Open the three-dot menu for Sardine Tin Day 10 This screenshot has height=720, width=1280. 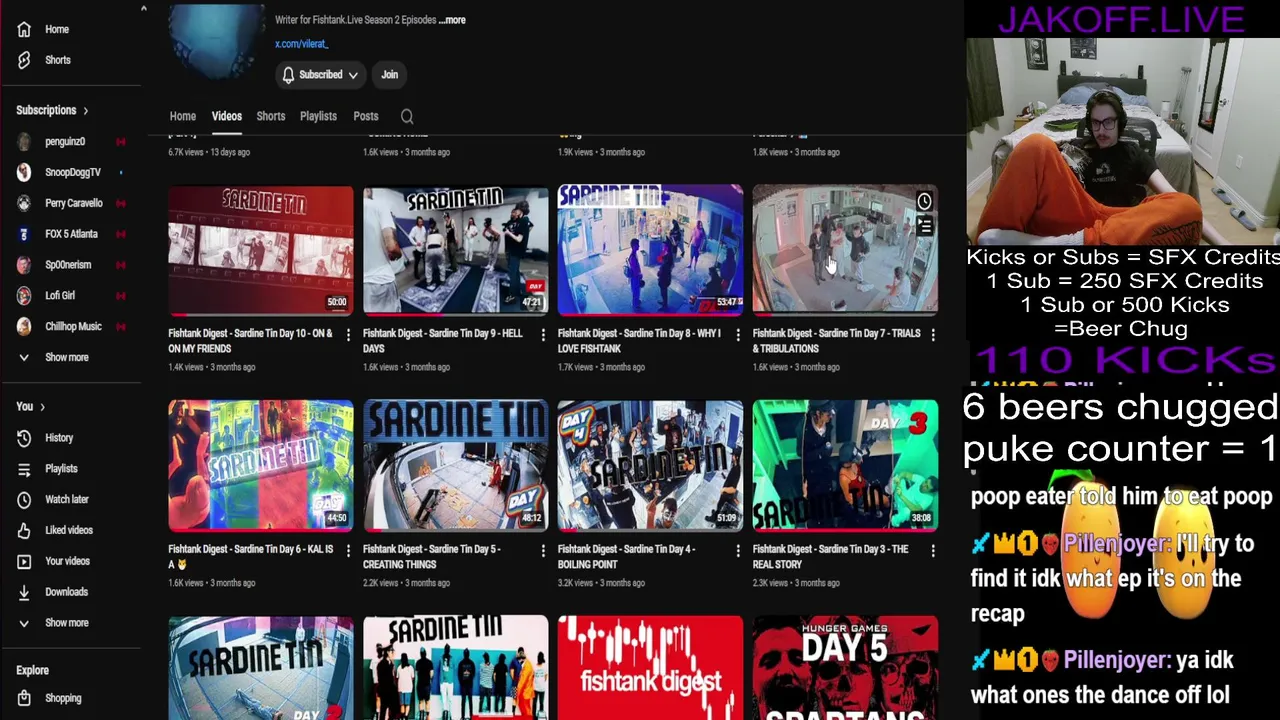pos(348,335)
